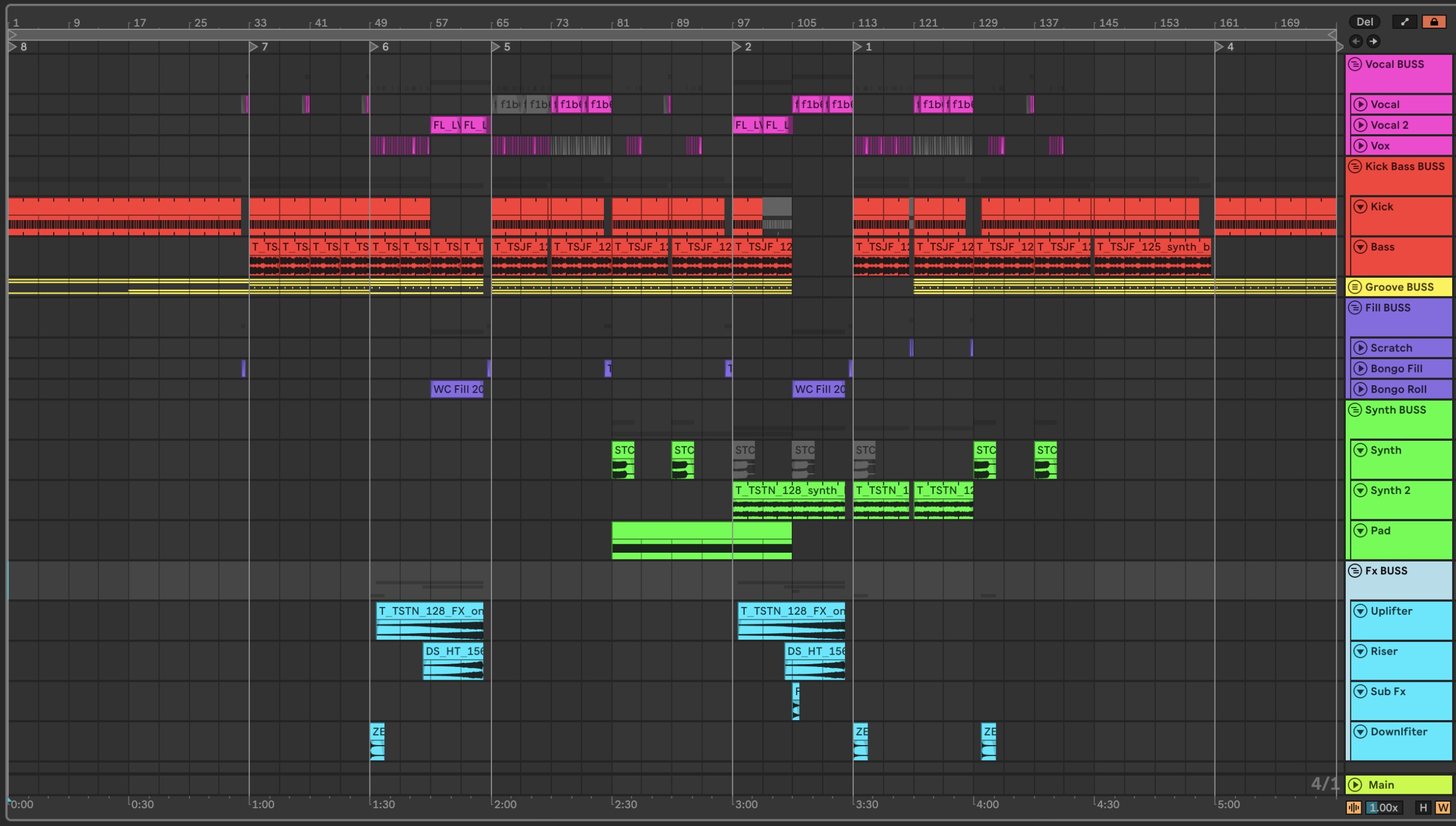Click the W optimize width button

pos(1442,807)
